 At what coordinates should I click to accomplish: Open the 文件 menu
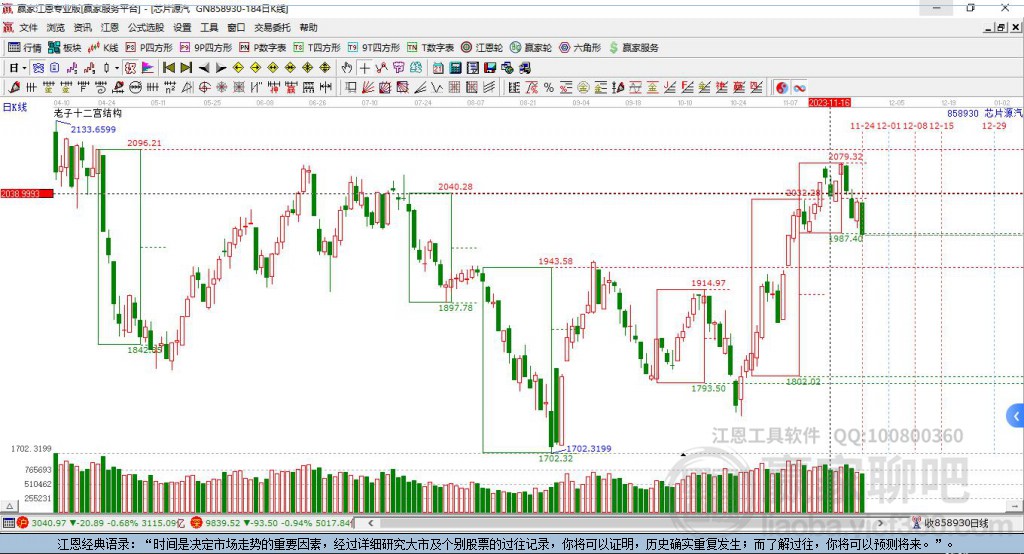click(29, 27)
